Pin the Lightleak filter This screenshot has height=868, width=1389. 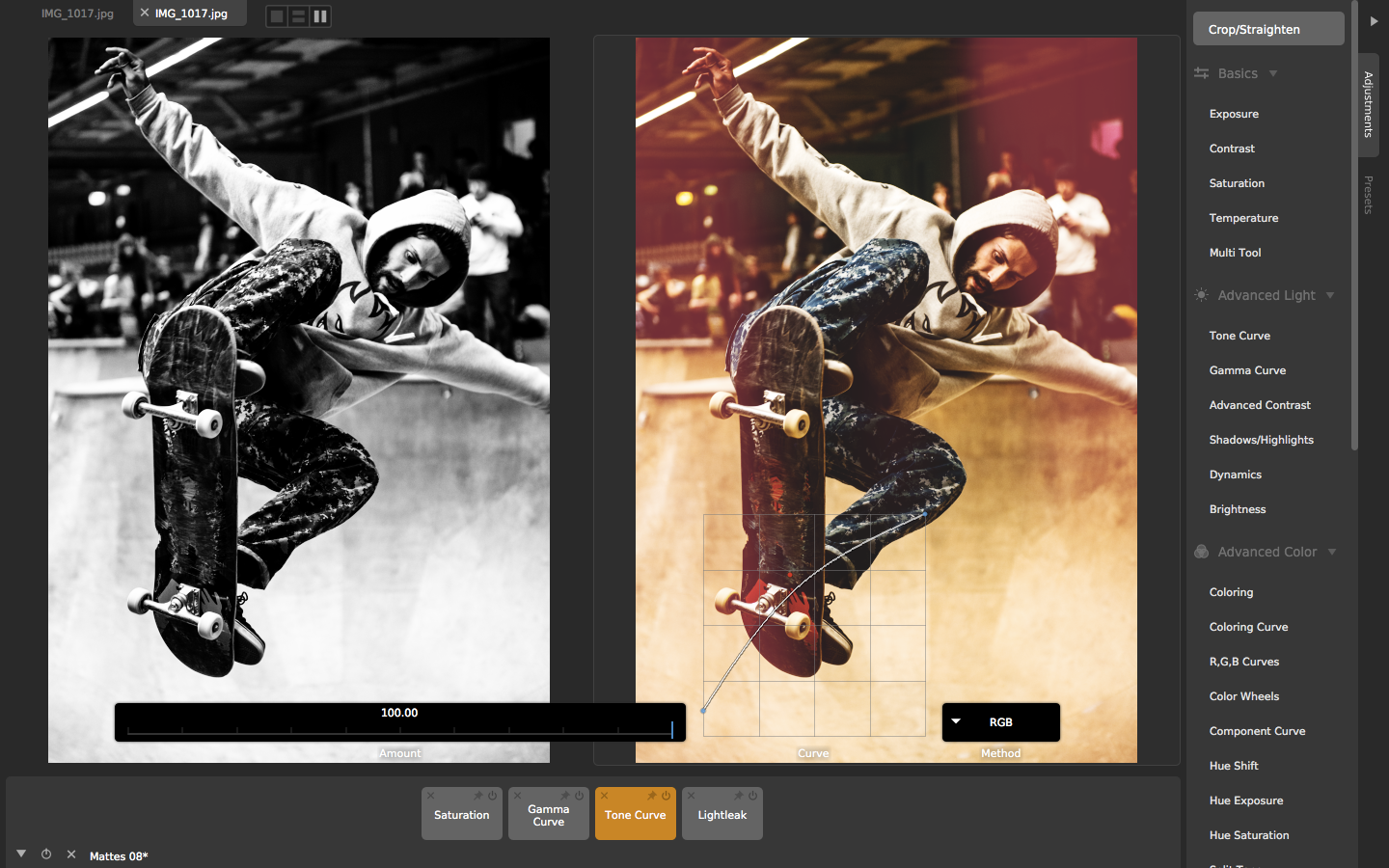pyautogui.click(x=739, y=796)
